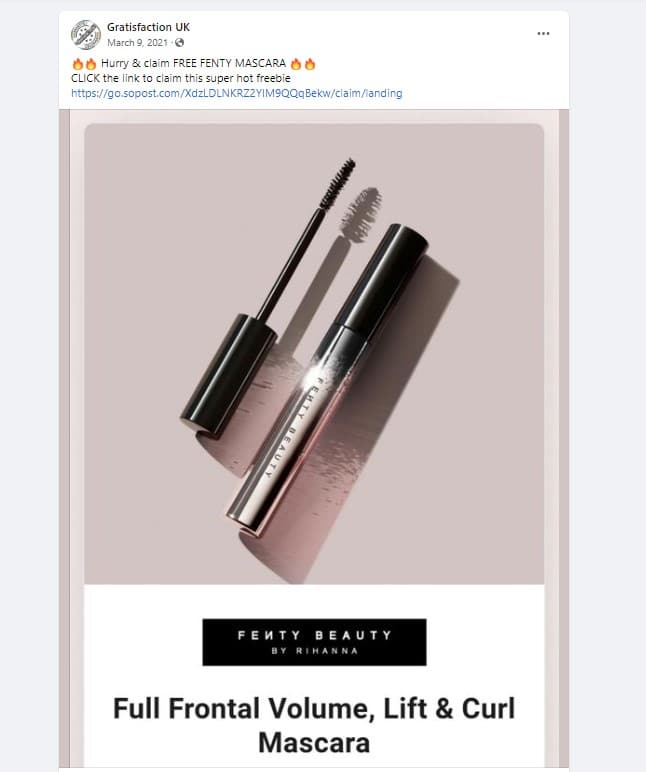Click the second fire emoji before Hurry
Image resolution: width=646 pixels, height=772 pixels.
(x=91, y=64)
